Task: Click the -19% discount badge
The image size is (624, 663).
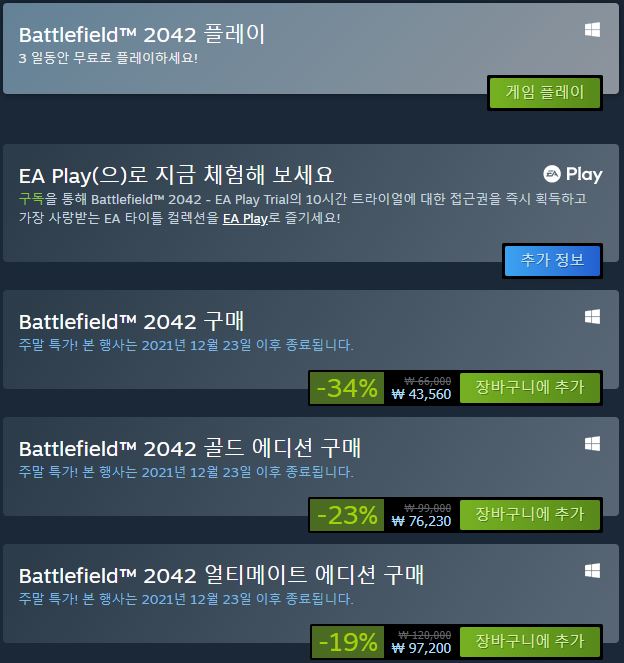Action: pyautogui.click(x=348, y=642)
